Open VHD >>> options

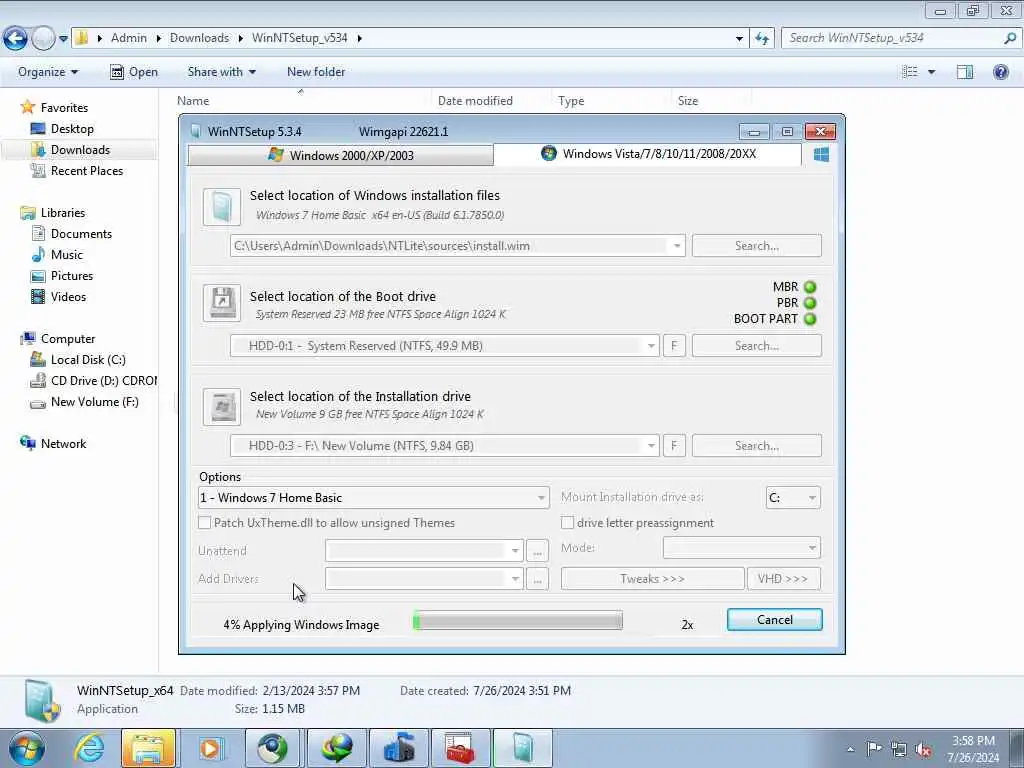pos(783,579)
